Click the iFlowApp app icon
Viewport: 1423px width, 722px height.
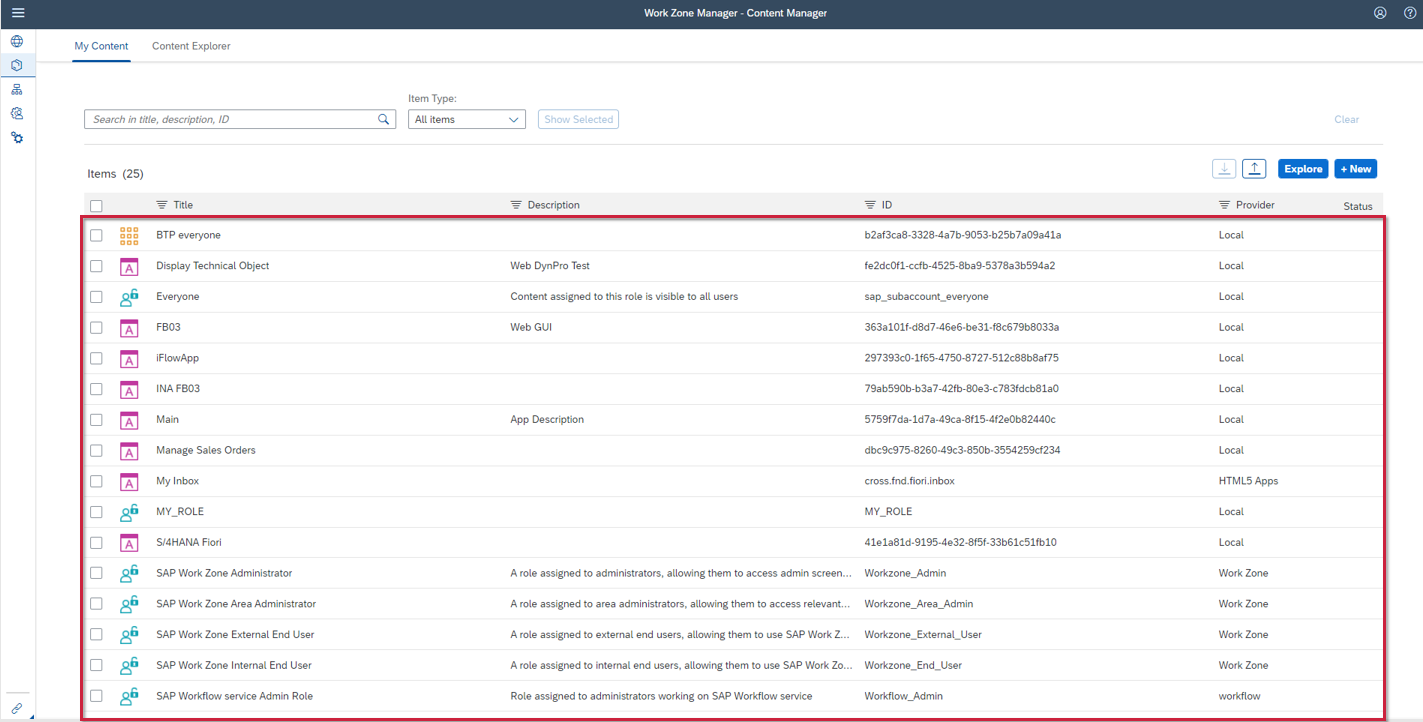129,359
